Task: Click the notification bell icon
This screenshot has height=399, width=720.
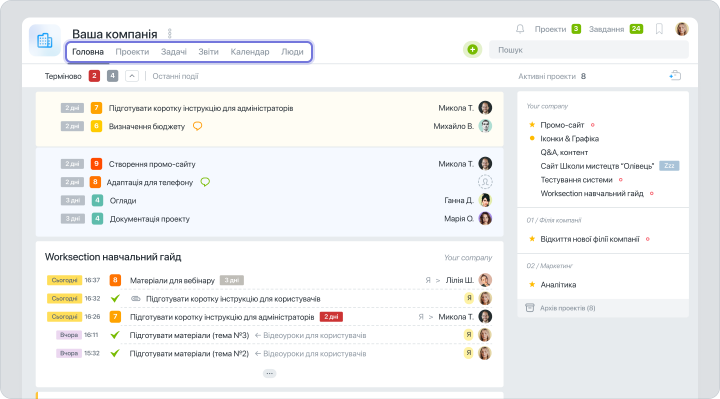Action: click(x=520, y=29)
